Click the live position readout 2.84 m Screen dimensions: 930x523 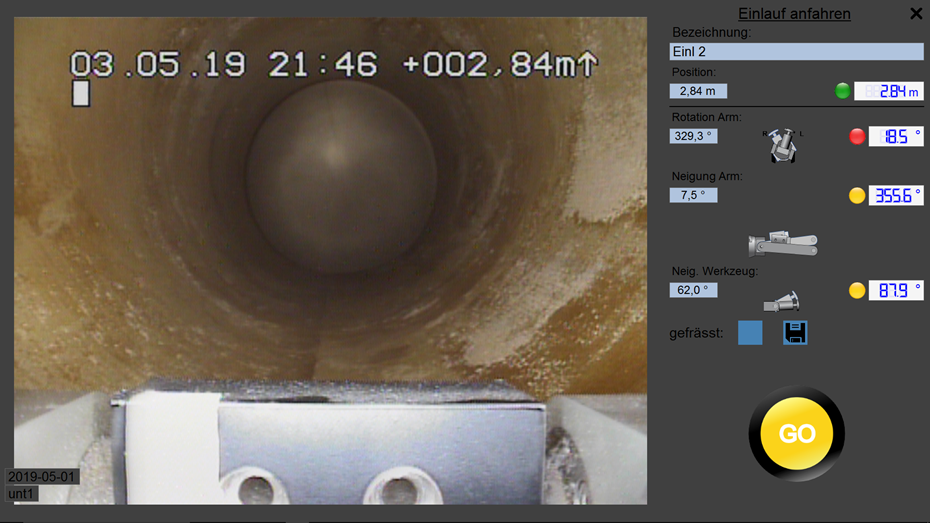pos(888,91)
